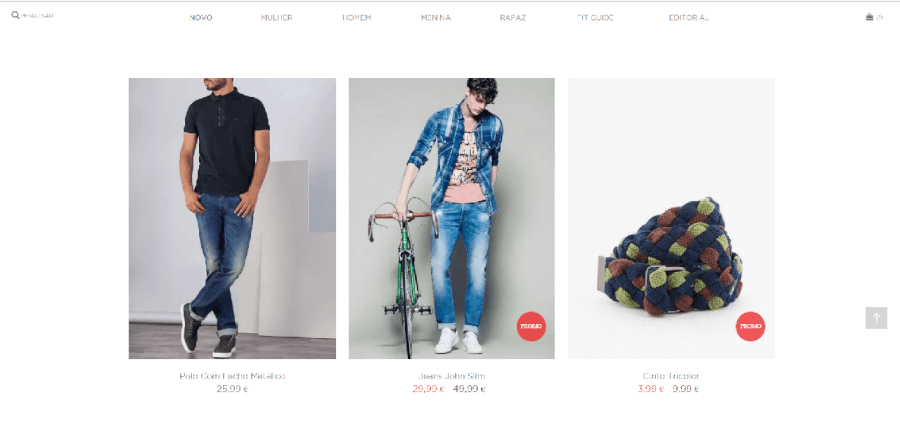Select the HOMEM menu item
Viewport: 900px width, 428px height.
click(357, 18)
